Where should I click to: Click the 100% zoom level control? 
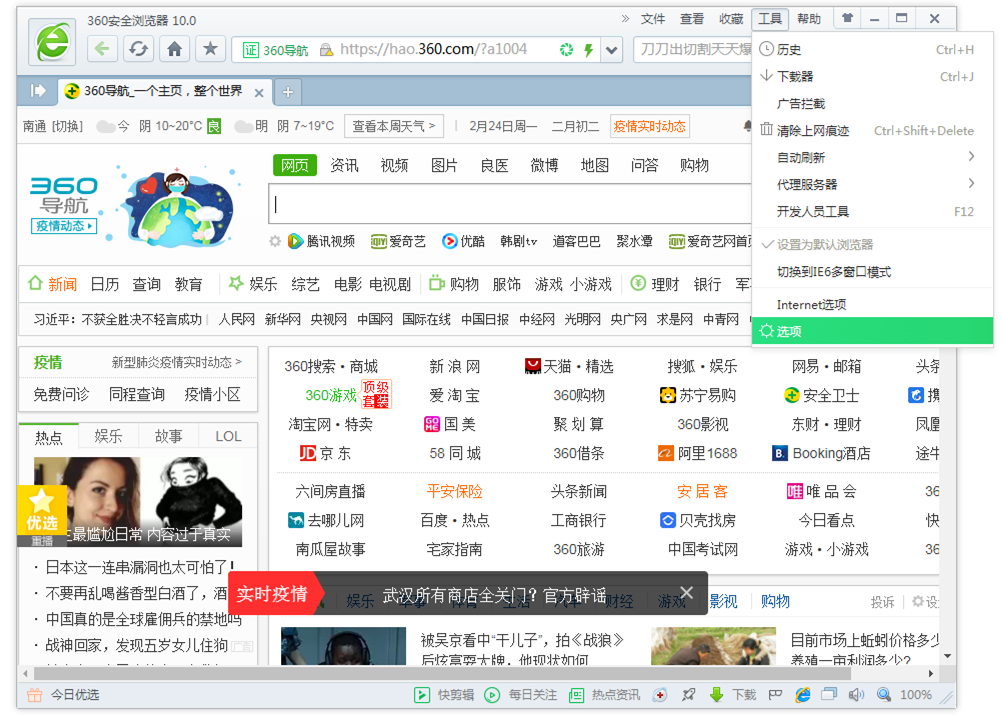[916, 695]
